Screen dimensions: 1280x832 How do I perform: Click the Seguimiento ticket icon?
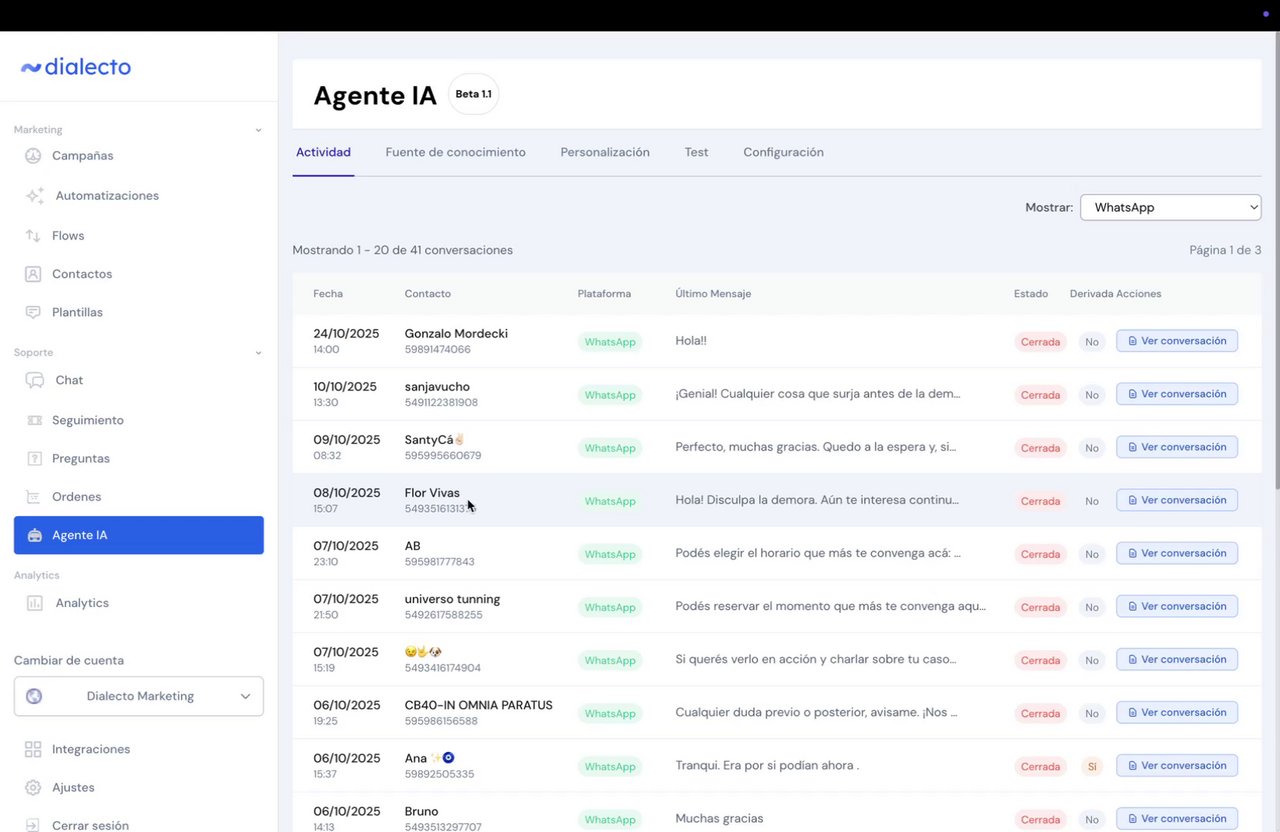34,420
